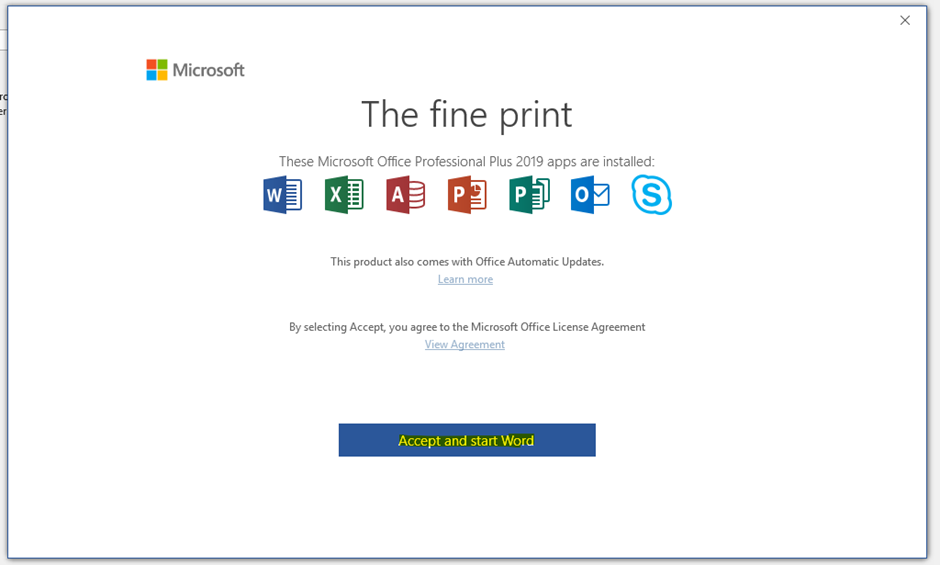This screenshot has height=565, width=940.
Task: Click the Microsoft four-square logo
Action: pyautogui.click(x=157, y=70)
